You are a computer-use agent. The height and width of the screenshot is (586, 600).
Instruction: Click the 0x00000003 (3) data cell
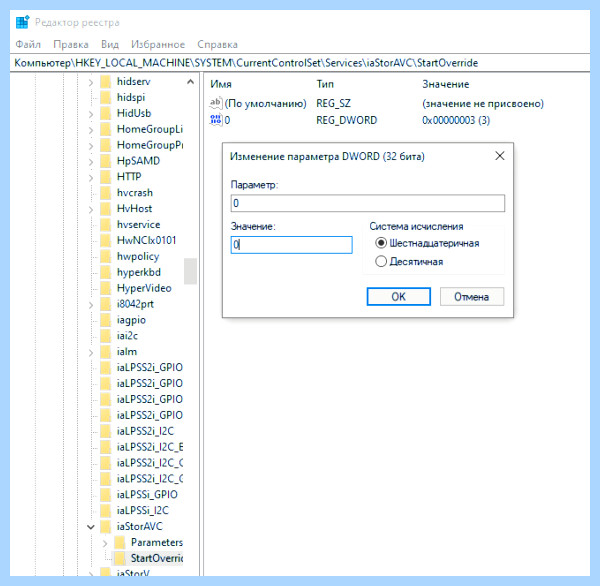(456, 120)
